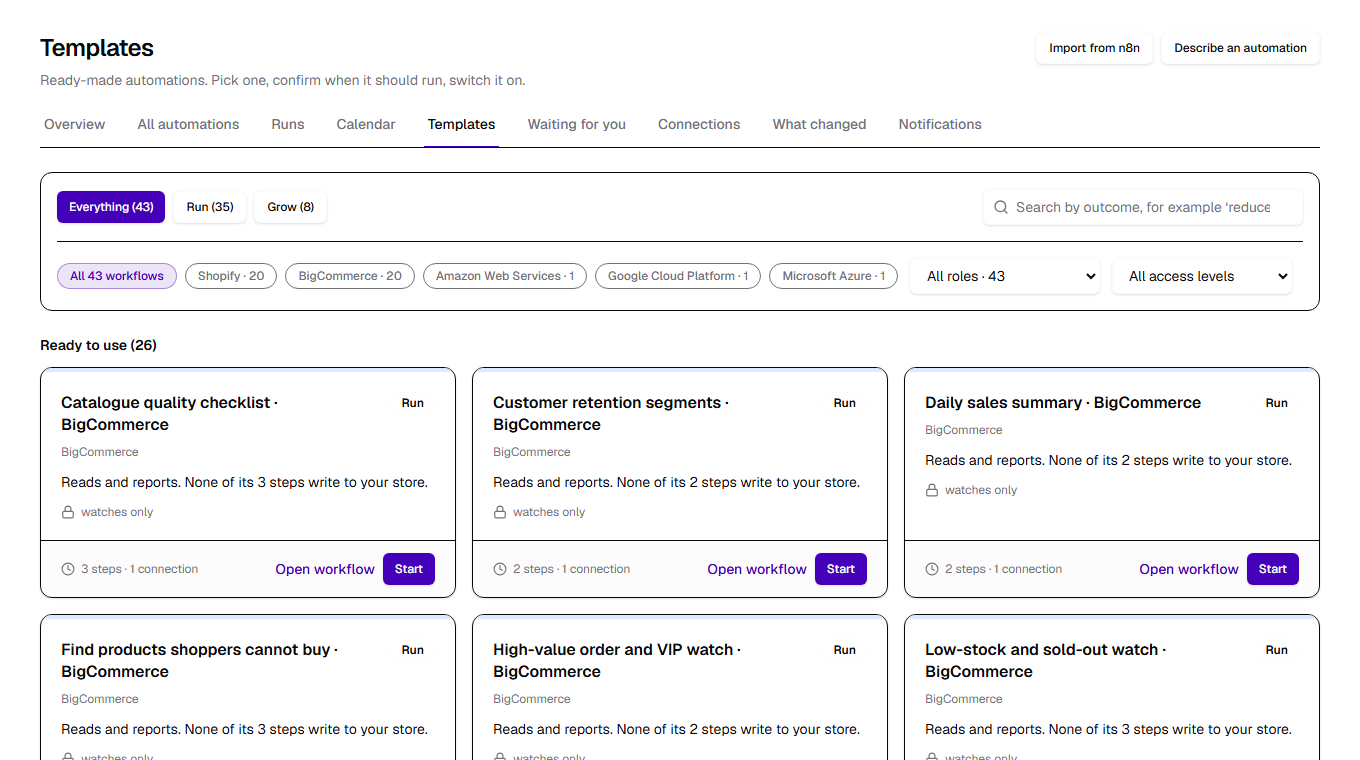Click Describe an automation button
1360x760 pixels.
1241,48
